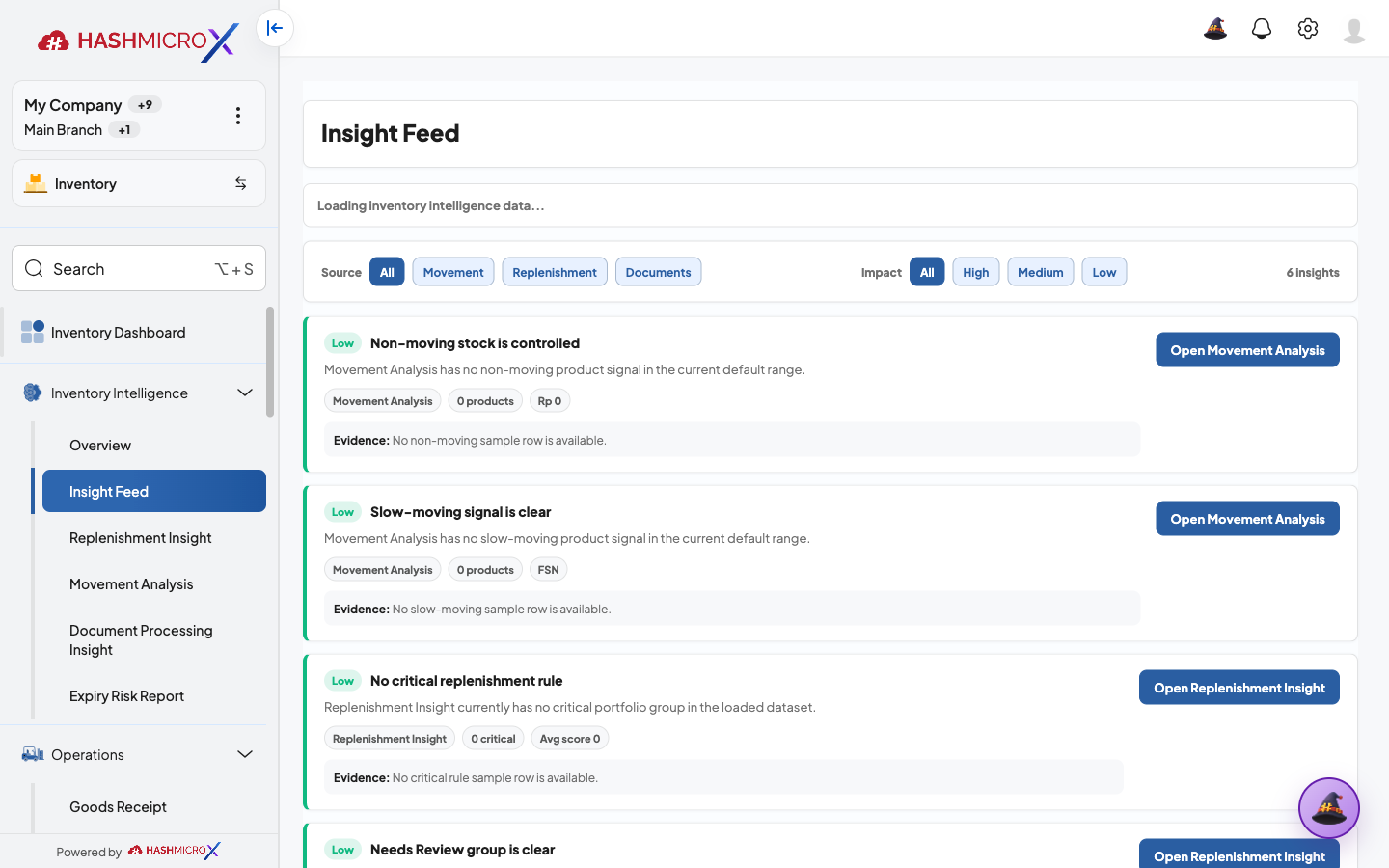
Task: Open Movement Analysis for slow-moving signal
Action: (1247, 519)
